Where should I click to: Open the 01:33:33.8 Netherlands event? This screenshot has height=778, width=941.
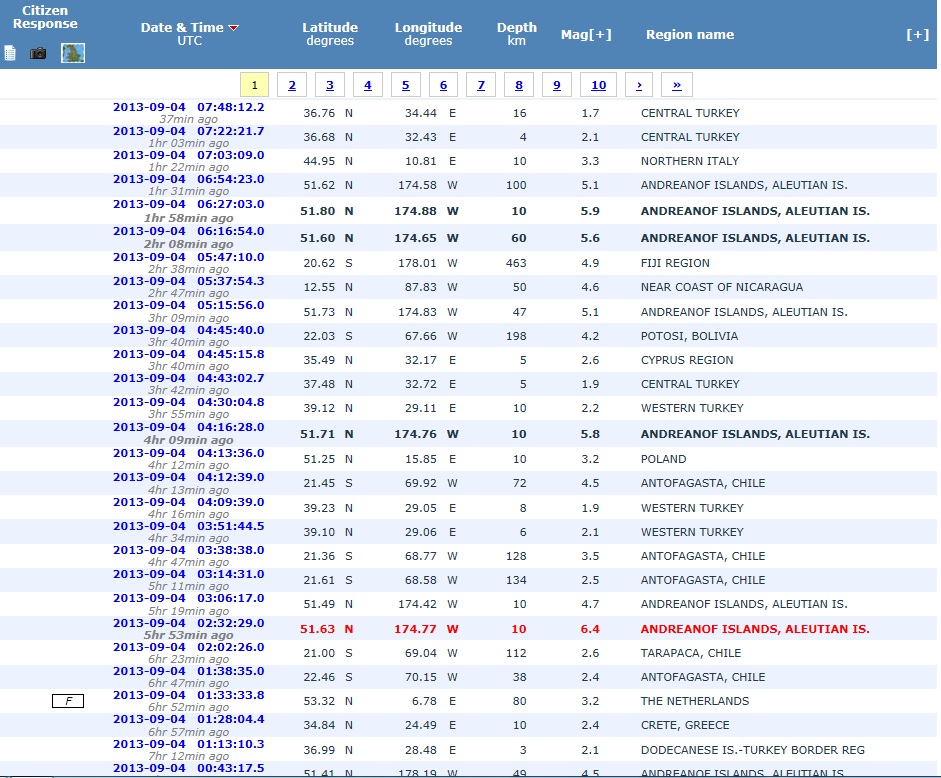point(188,695)
